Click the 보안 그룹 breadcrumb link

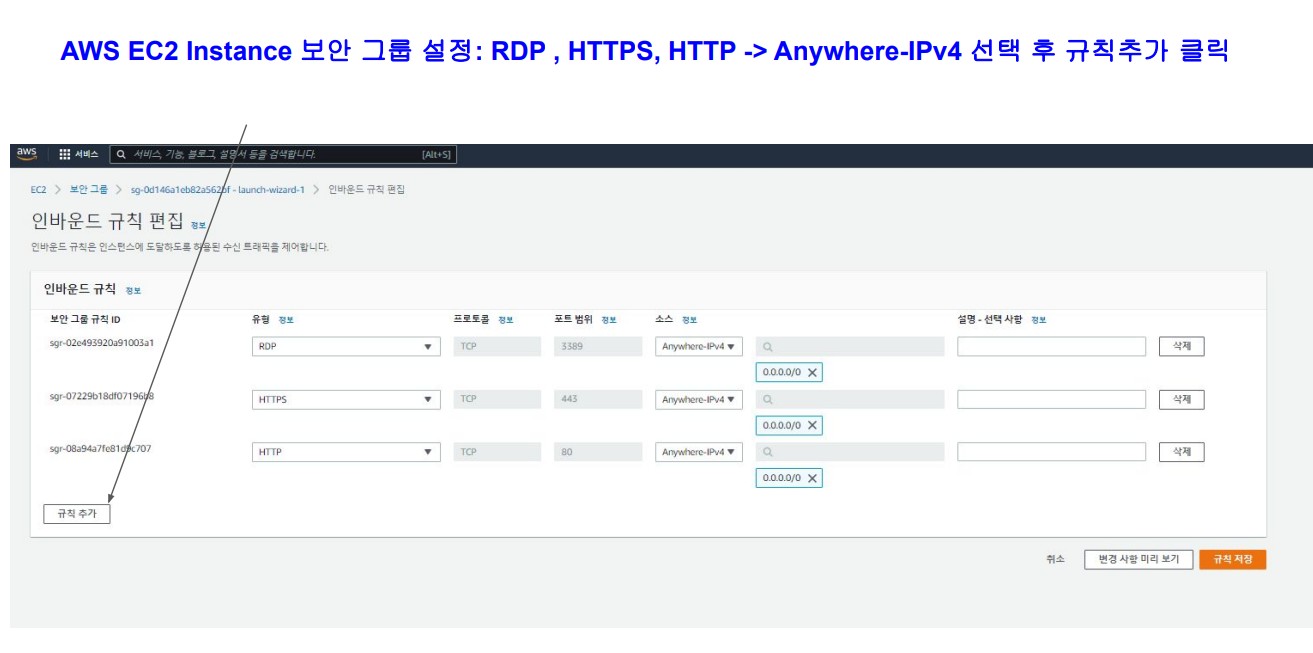tap(89, 189)
